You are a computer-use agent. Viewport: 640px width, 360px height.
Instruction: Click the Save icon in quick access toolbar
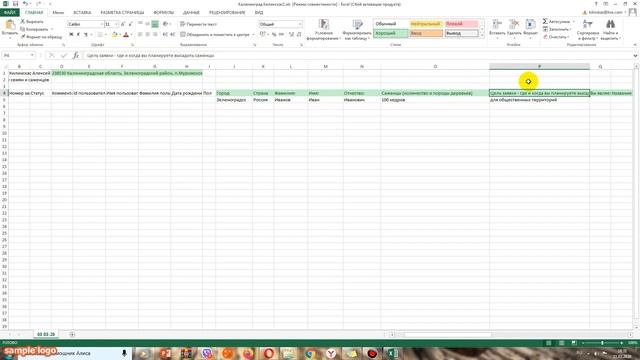click(x=15, y=4)
